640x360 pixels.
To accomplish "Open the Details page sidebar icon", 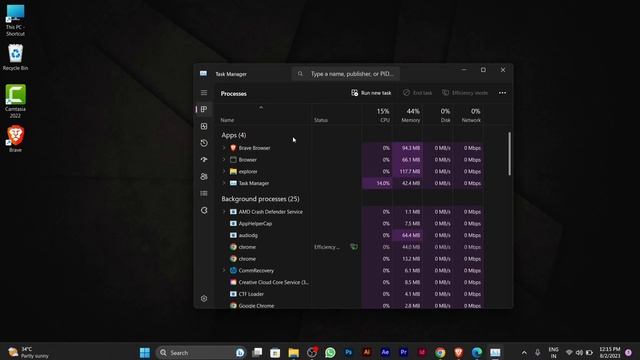I will click(x=204, y=193).
